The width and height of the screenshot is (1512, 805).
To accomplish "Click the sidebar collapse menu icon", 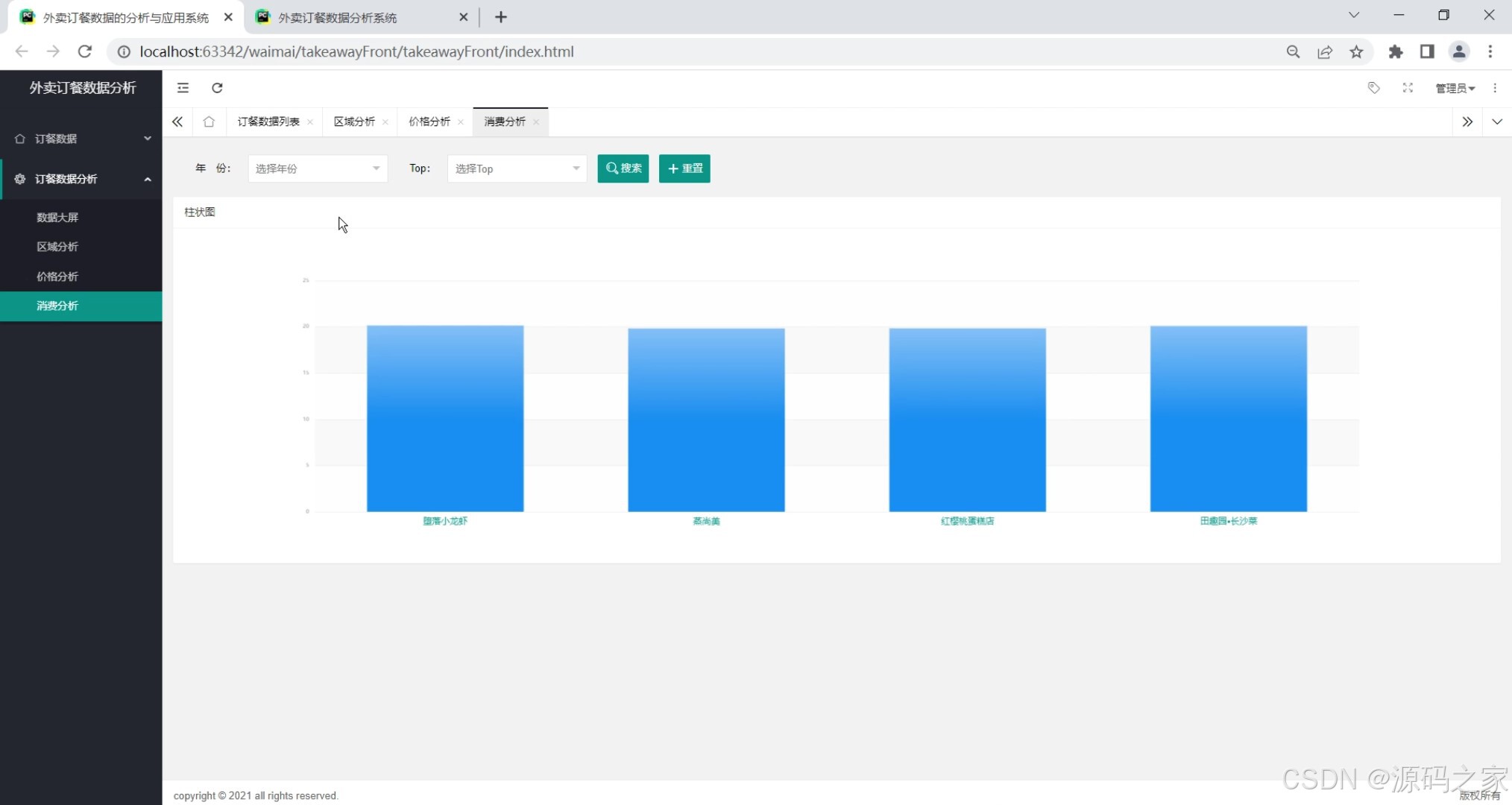I will coord(183,88).
